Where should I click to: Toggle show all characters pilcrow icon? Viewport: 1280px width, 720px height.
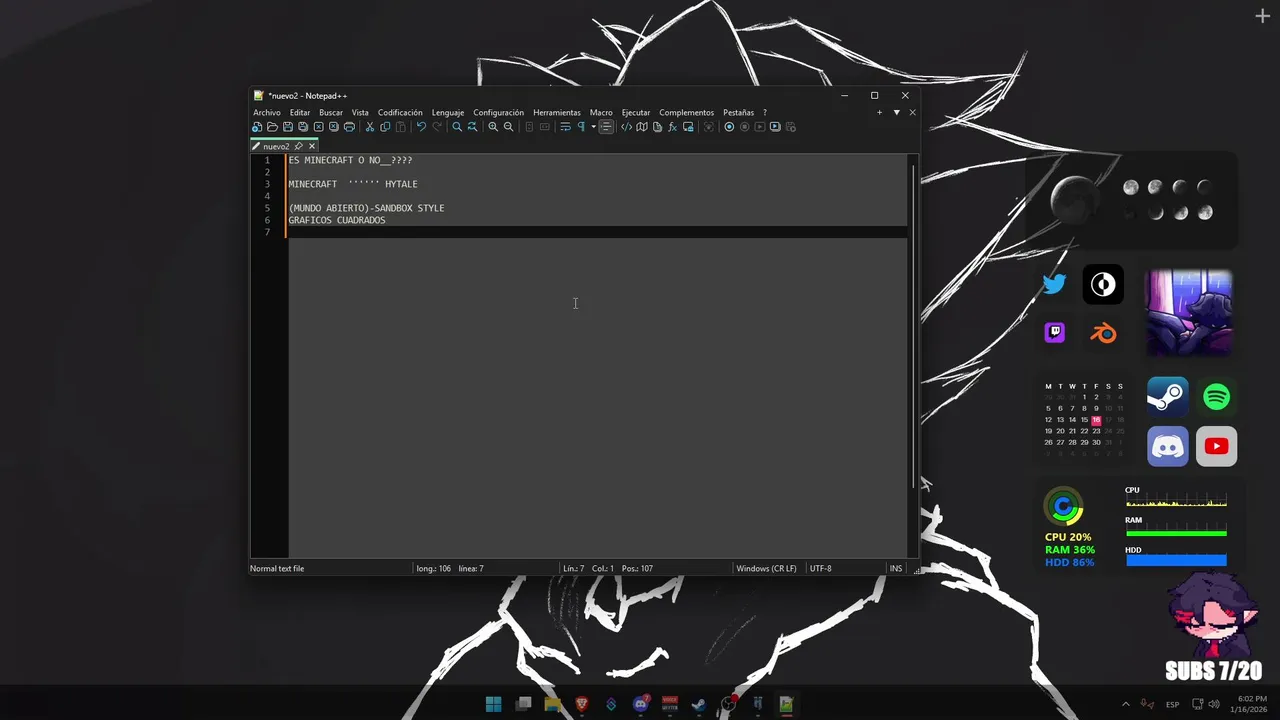[x=581, y=127]
